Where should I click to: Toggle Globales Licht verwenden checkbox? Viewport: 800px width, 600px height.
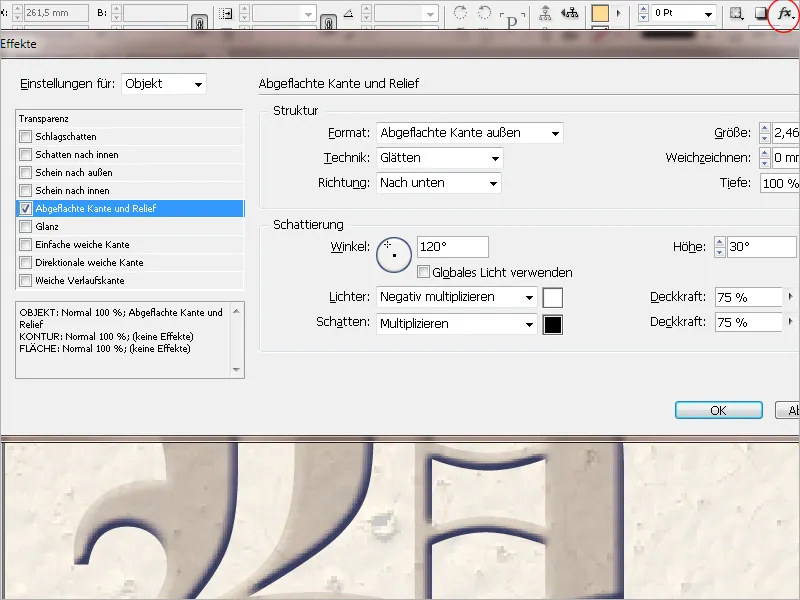pyautogui.click(x=423, y=272)
